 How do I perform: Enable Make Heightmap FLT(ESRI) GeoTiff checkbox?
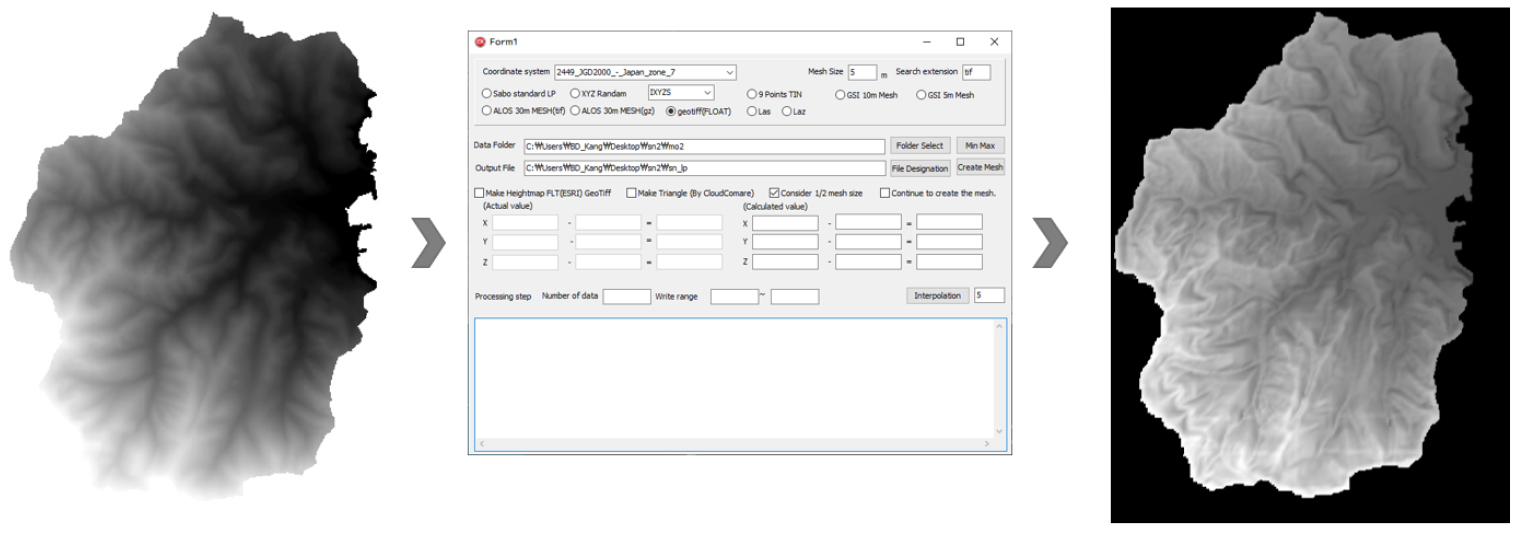tap(478, 193)
